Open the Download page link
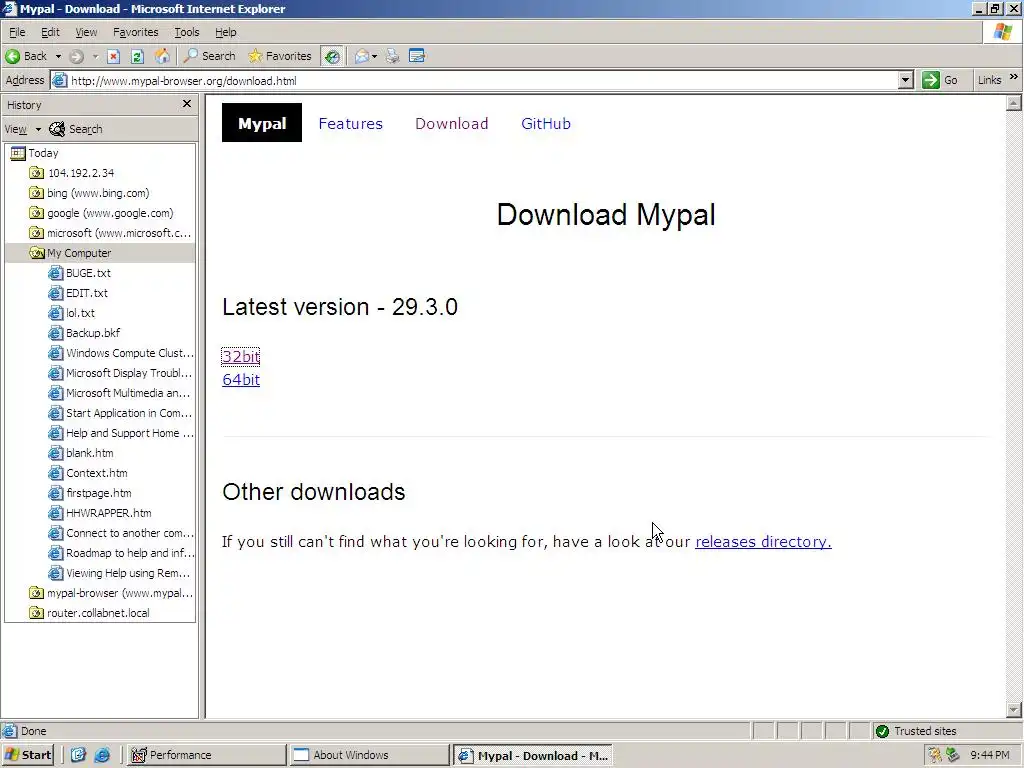The width and height of the screenshot is (1024, 768). point(452,123)
